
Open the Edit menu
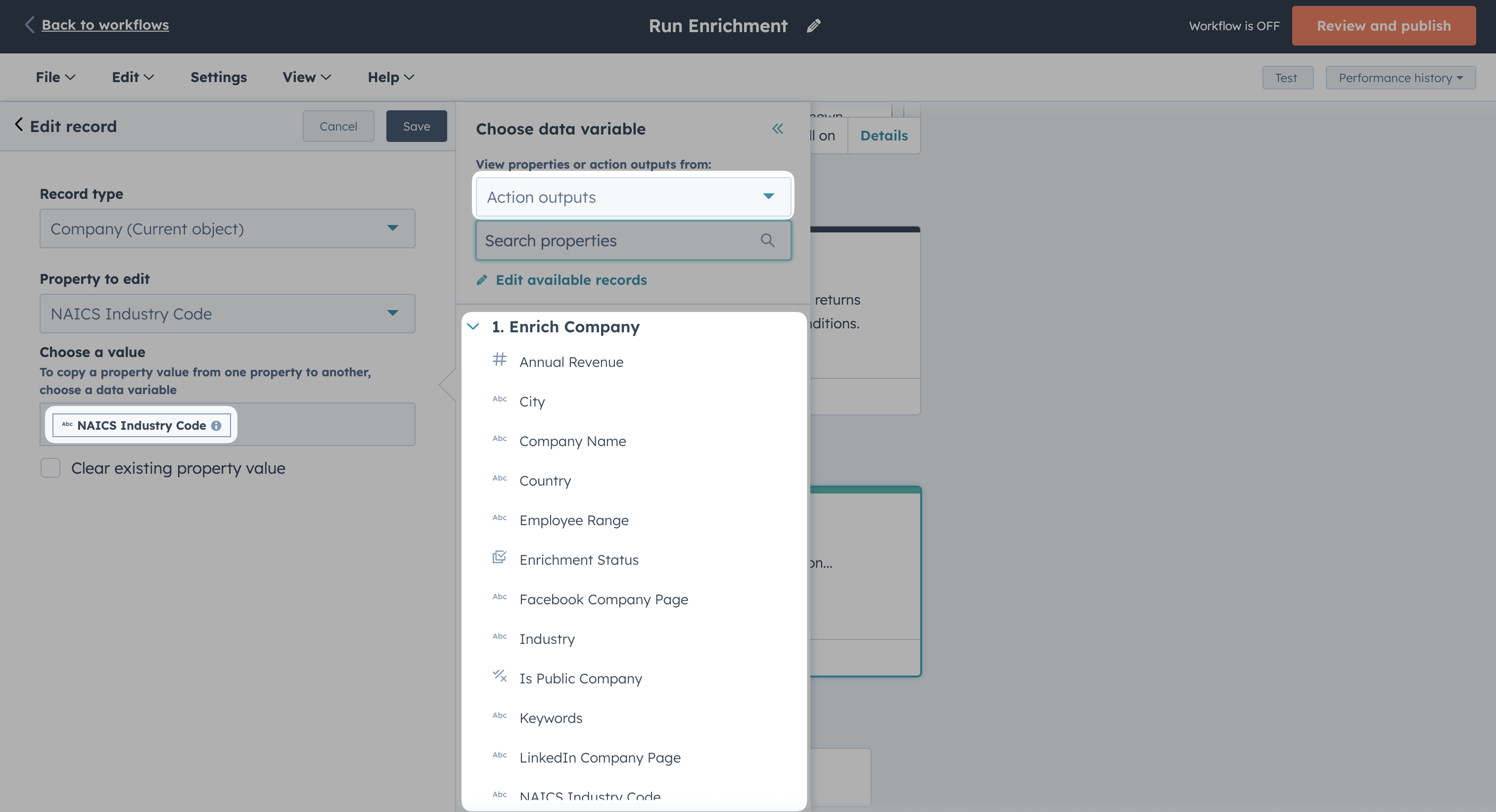pyautogui.click(x=133, y=77)
